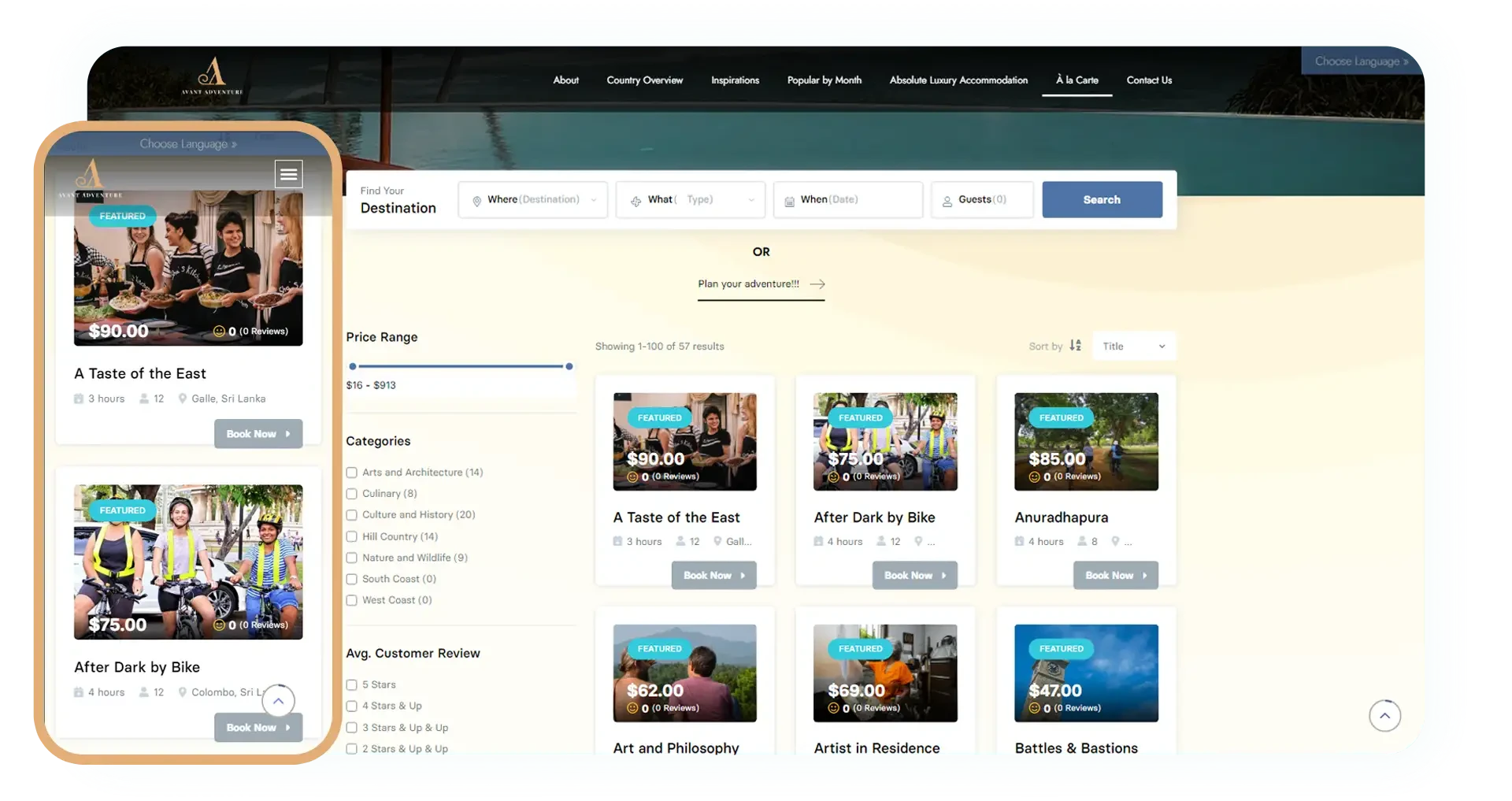Image resolution: width=1512 pixels, height=801 pixels.
Task: Open the mobile hamburger menu icon
Action: point(288,174)
